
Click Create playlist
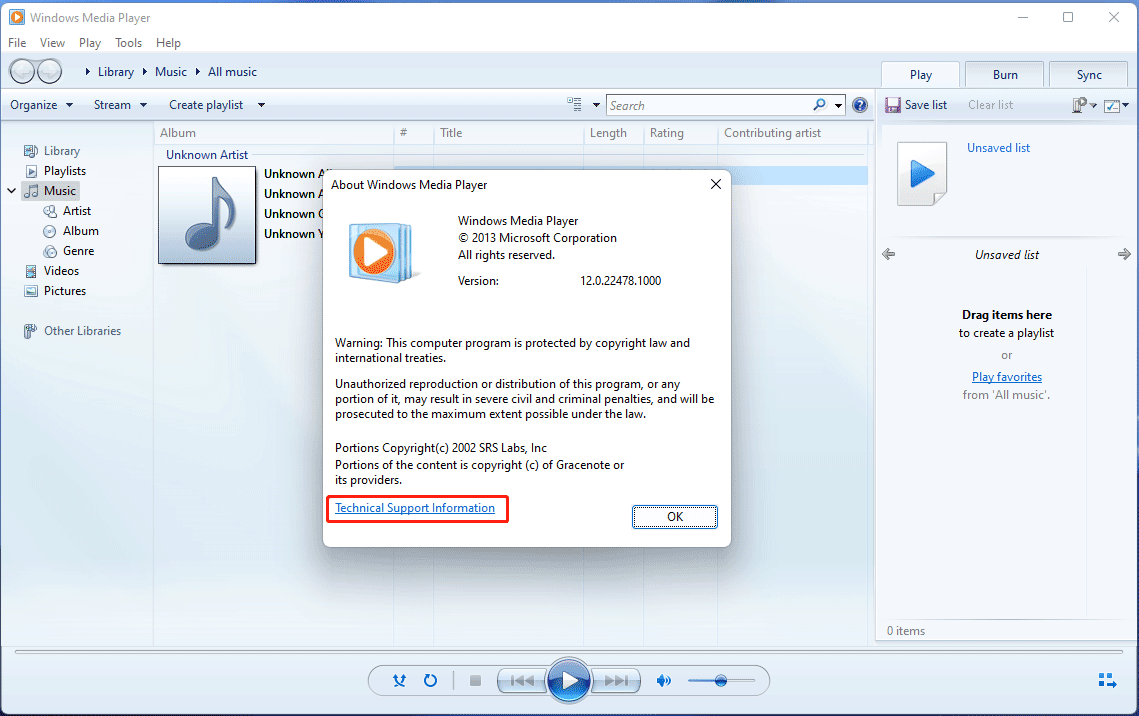click(206, 105)
